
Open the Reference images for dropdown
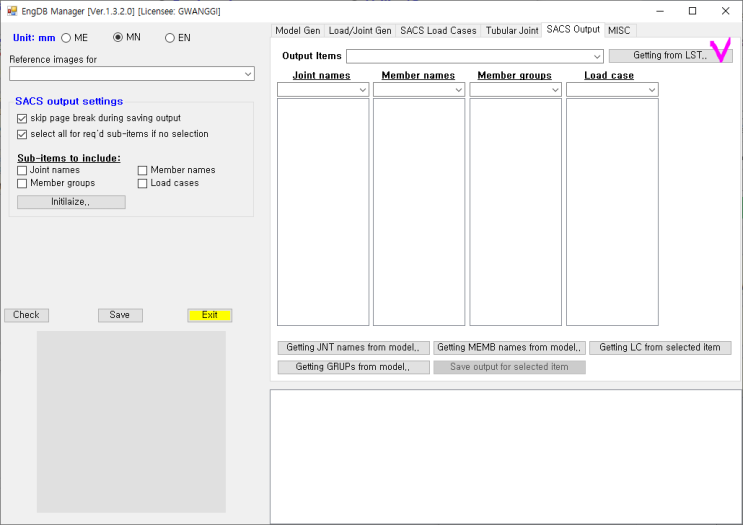132,74
